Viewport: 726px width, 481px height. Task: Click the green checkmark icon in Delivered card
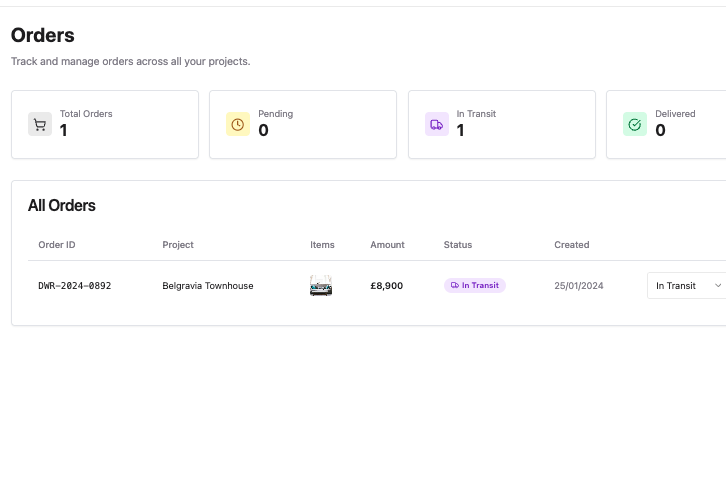(x=635, y=125)
